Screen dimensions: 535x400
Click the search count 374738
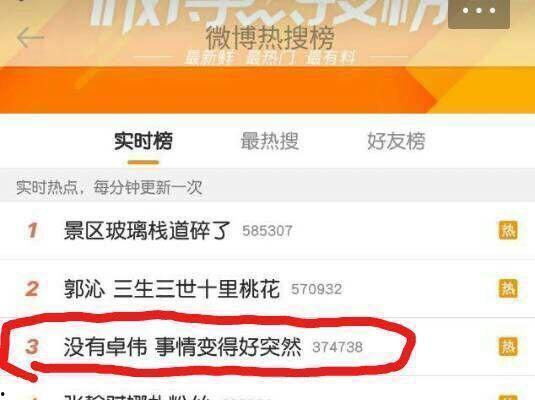pos(337,347)
